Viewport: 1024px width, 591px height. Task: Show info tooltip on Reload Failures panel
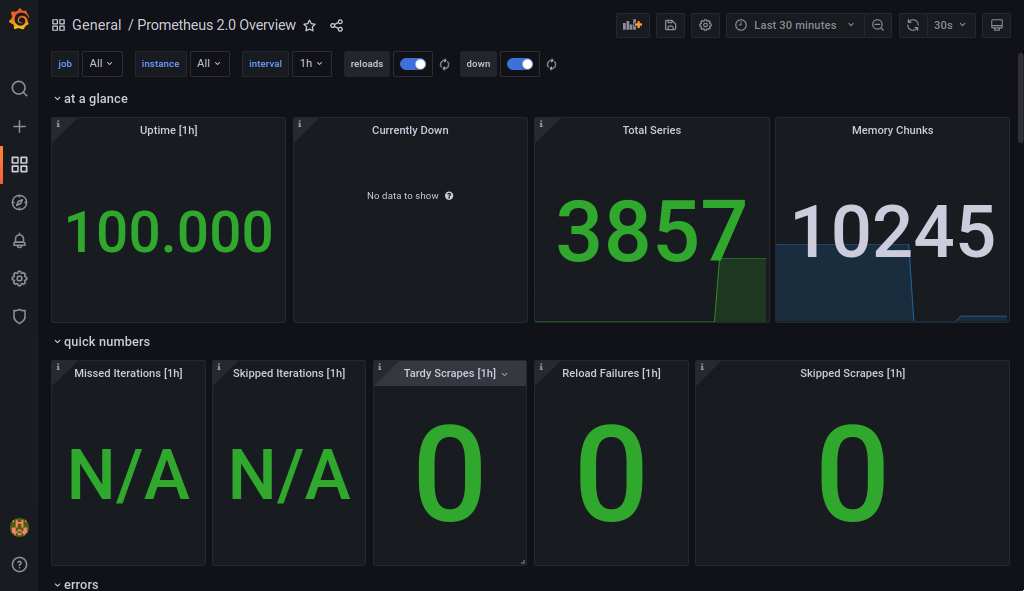pos(541,367)
